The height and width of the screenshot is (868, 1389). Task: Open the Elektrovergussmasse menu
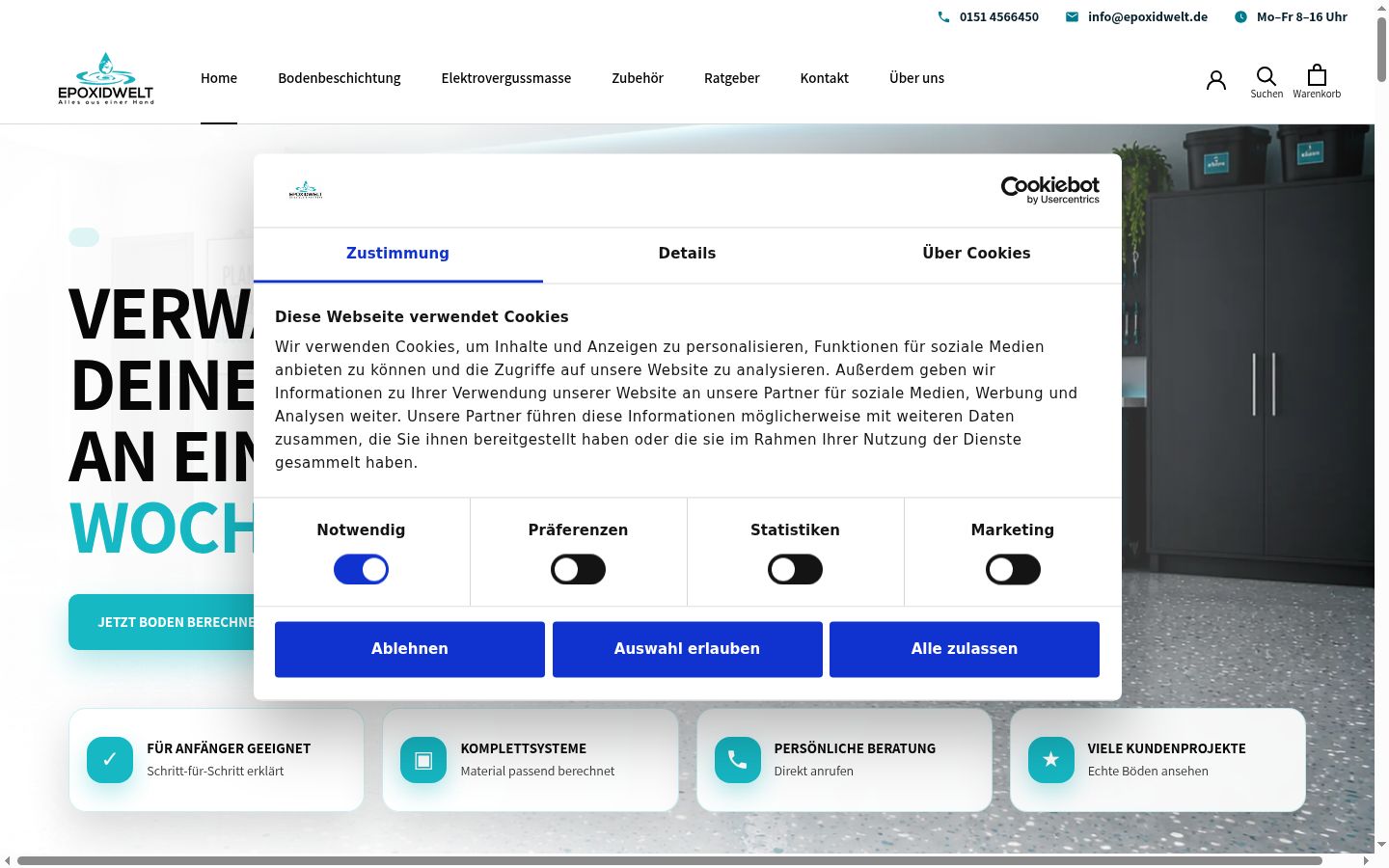(x=506, y=78)
